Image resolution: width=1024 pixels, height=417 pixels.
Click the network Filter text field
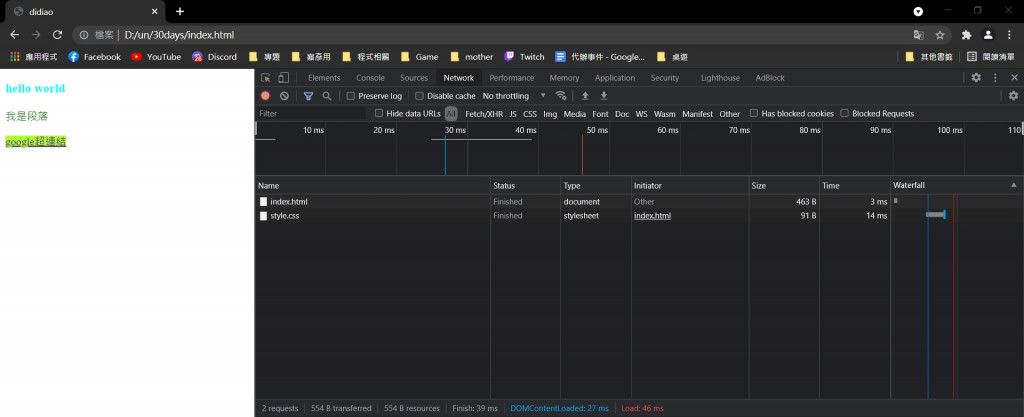pos(312,114)
